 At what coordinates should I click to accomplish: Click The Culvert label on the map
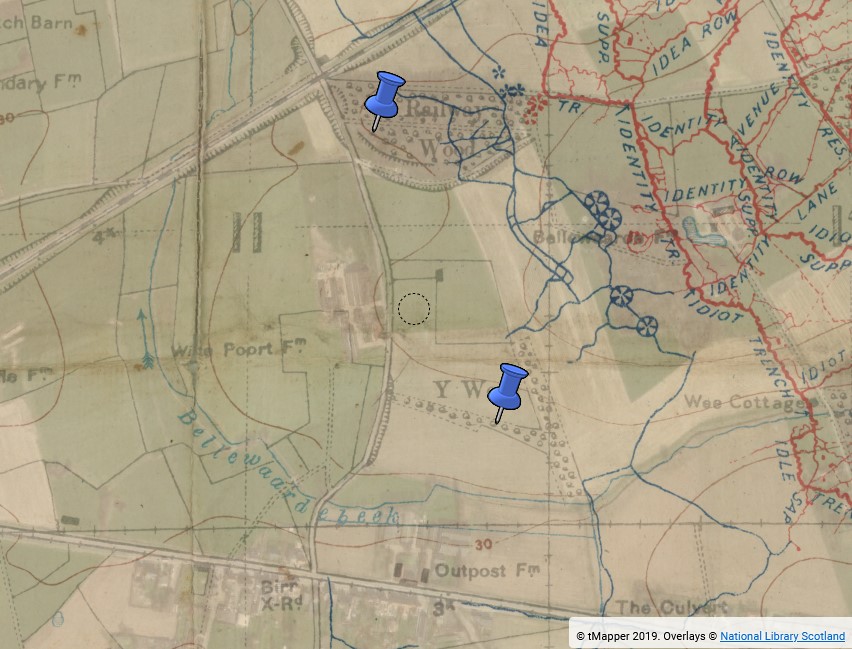point(671,607)
